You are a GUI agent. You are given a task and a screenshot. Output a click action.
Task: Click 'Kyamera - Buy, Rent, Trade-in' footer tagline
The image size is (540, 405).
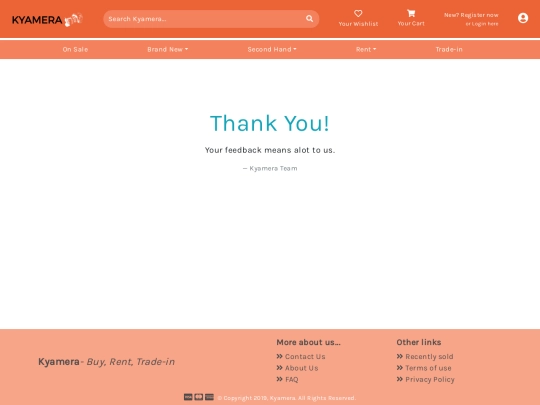tap(106, 362)
